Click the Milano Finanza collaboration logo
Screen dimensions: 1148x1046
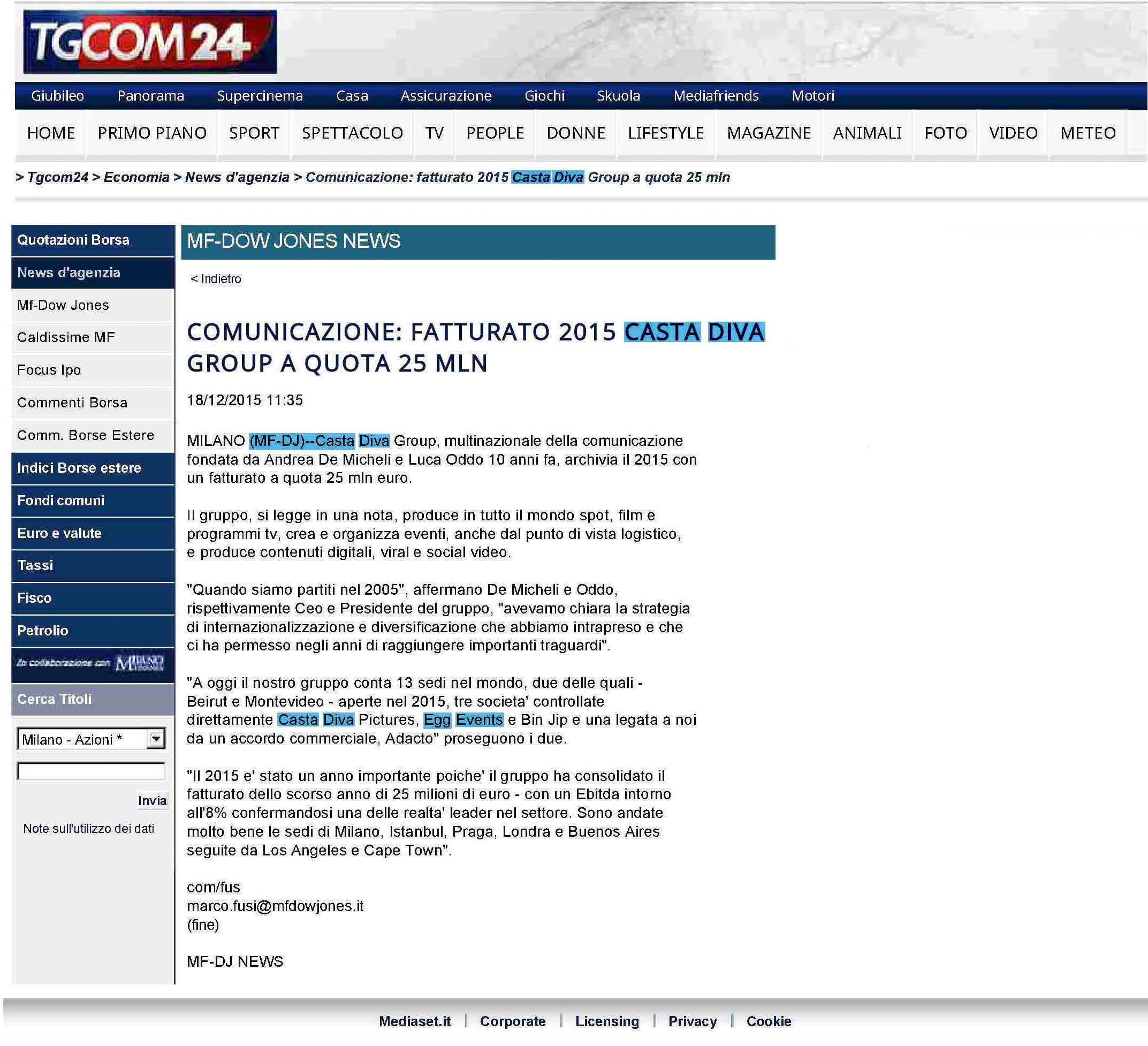pyautogui.click(x=139, y=664)
